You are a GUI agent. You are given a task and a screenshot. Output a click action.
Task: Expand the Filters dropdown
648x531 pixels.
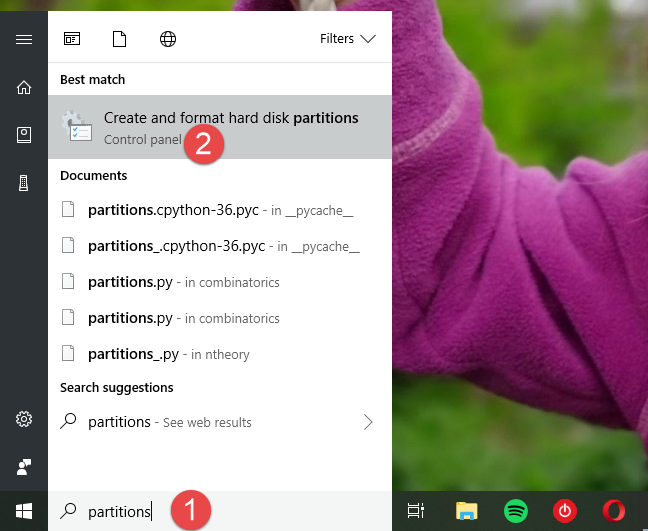click(348, 39)
